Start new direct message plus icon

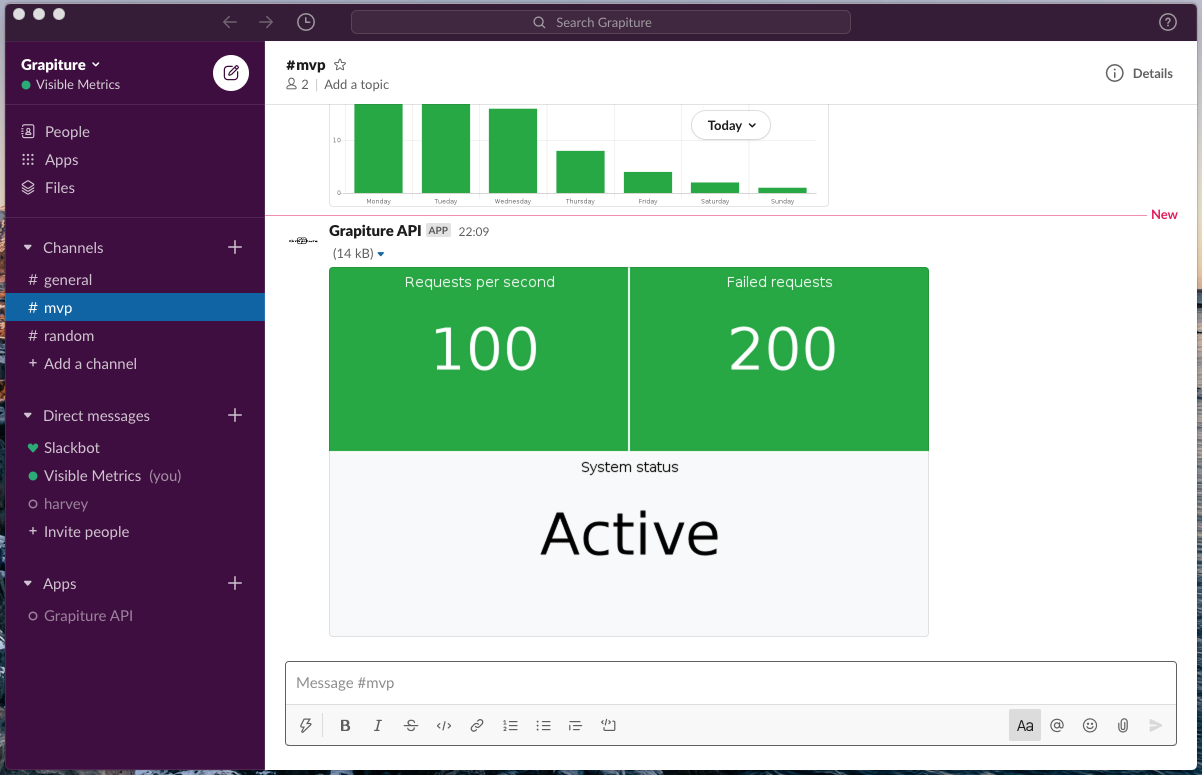click(x=235, y=415)
